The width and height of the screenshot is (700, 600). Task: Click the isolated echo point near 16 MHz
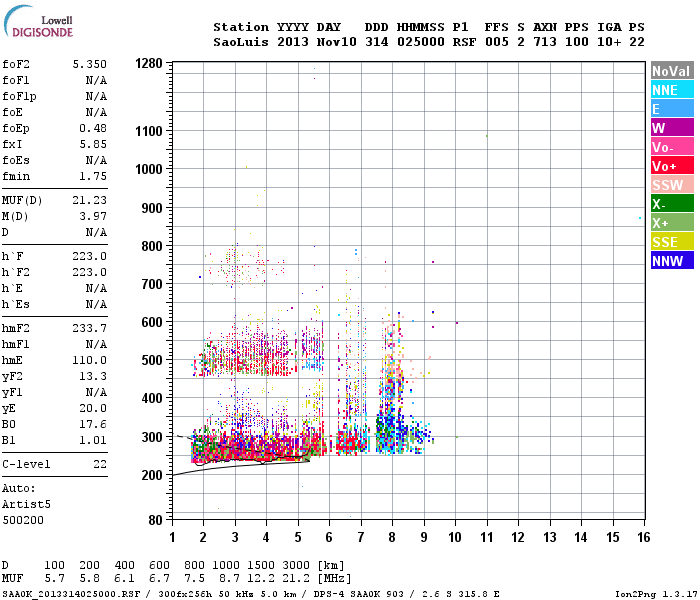pos(640,218)
